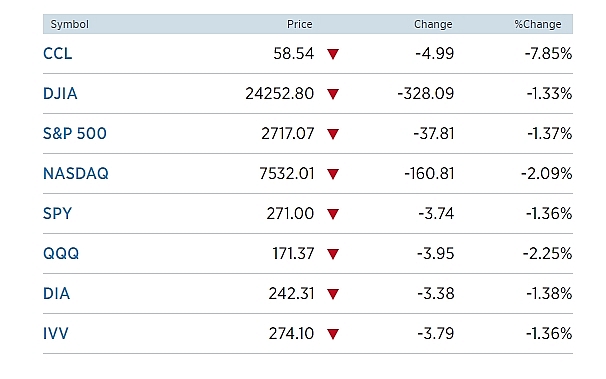
Task: Open the NASDAQ symbol link
Action: (x=76, y=173)
